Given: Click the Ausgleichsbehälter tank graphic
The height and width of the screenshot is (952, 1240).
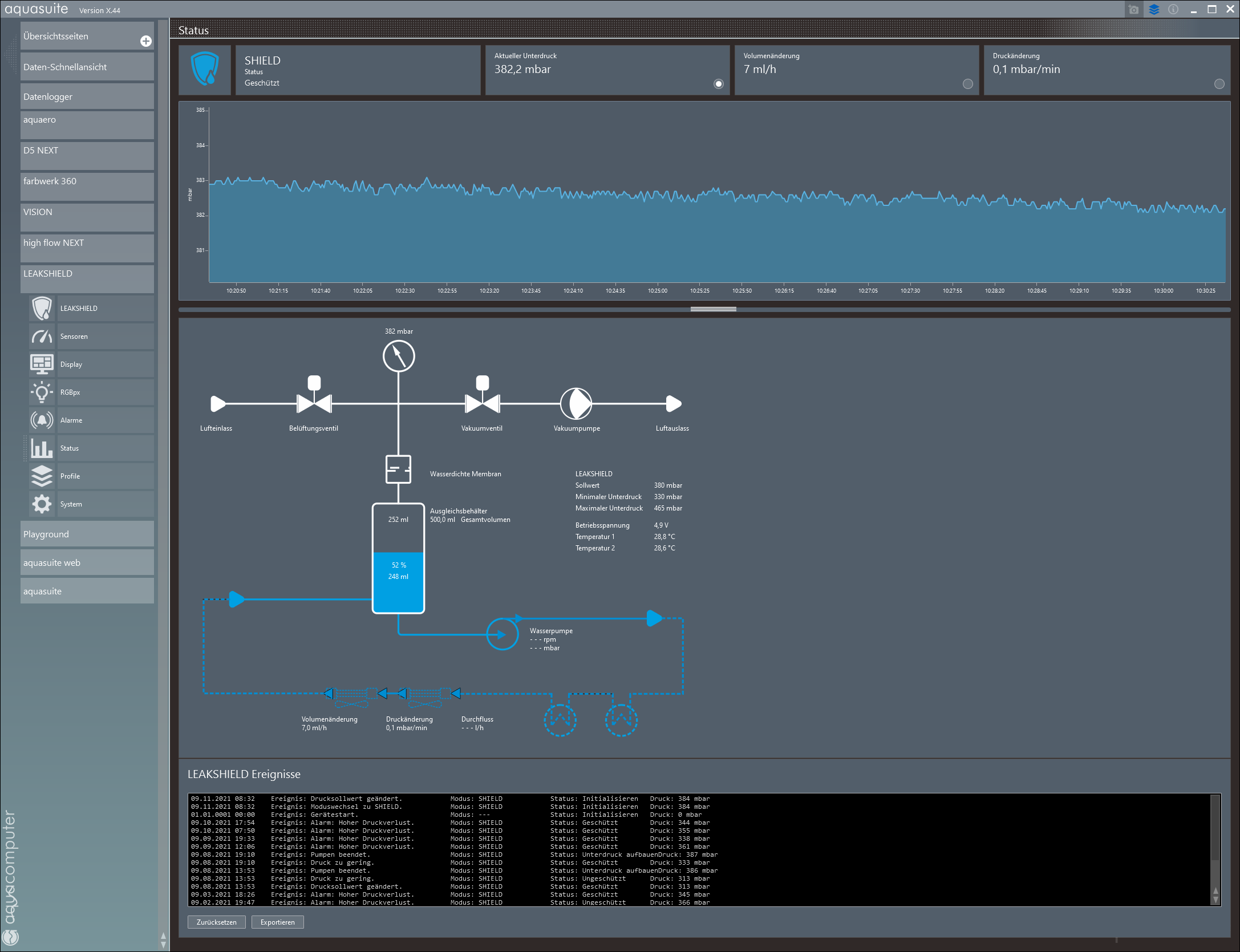Looking at the screenshot, I should coord(399,558).
